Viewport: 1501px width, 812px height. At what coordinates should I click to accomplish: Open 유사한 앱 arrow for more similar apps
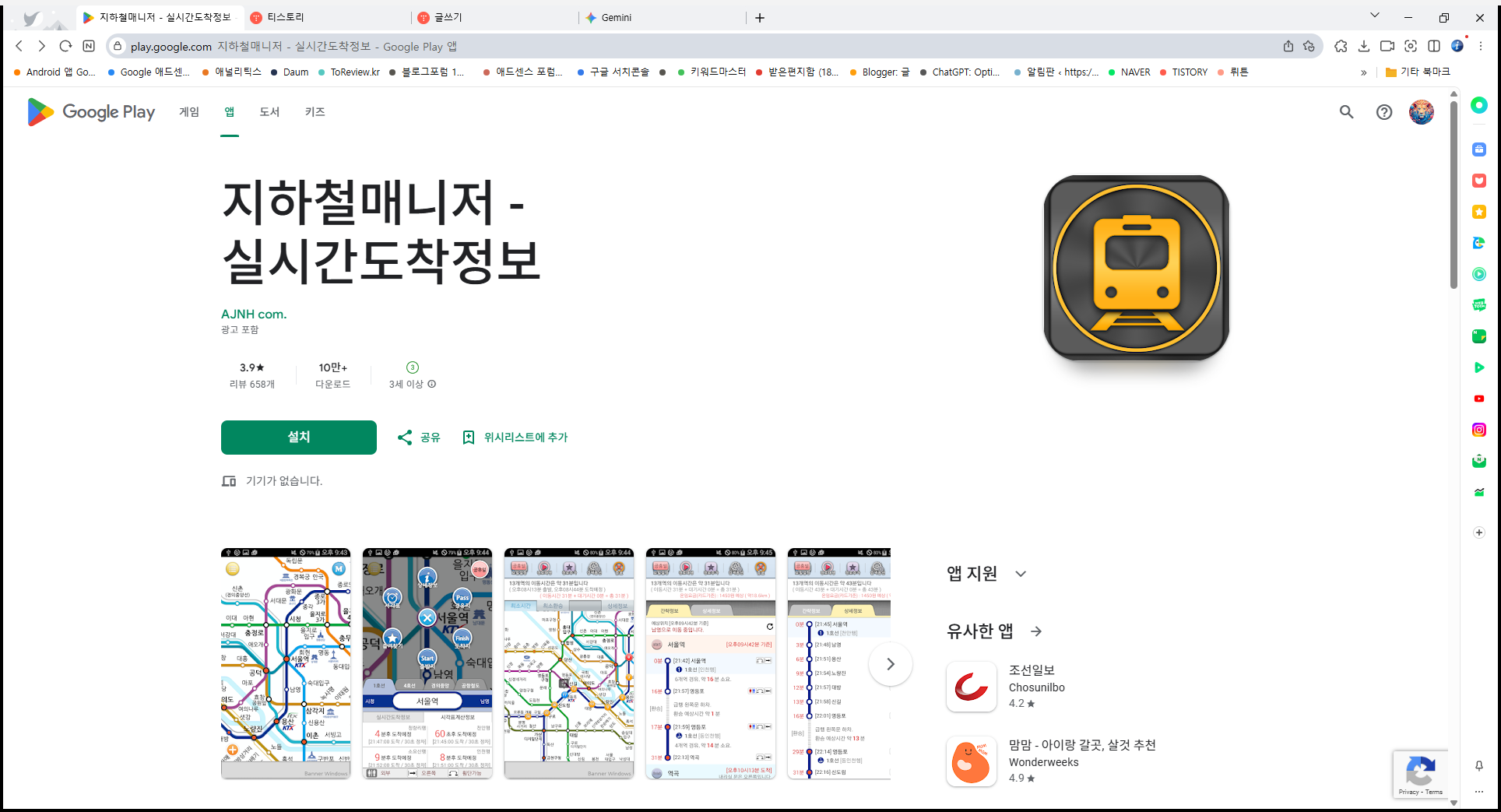1035,631
